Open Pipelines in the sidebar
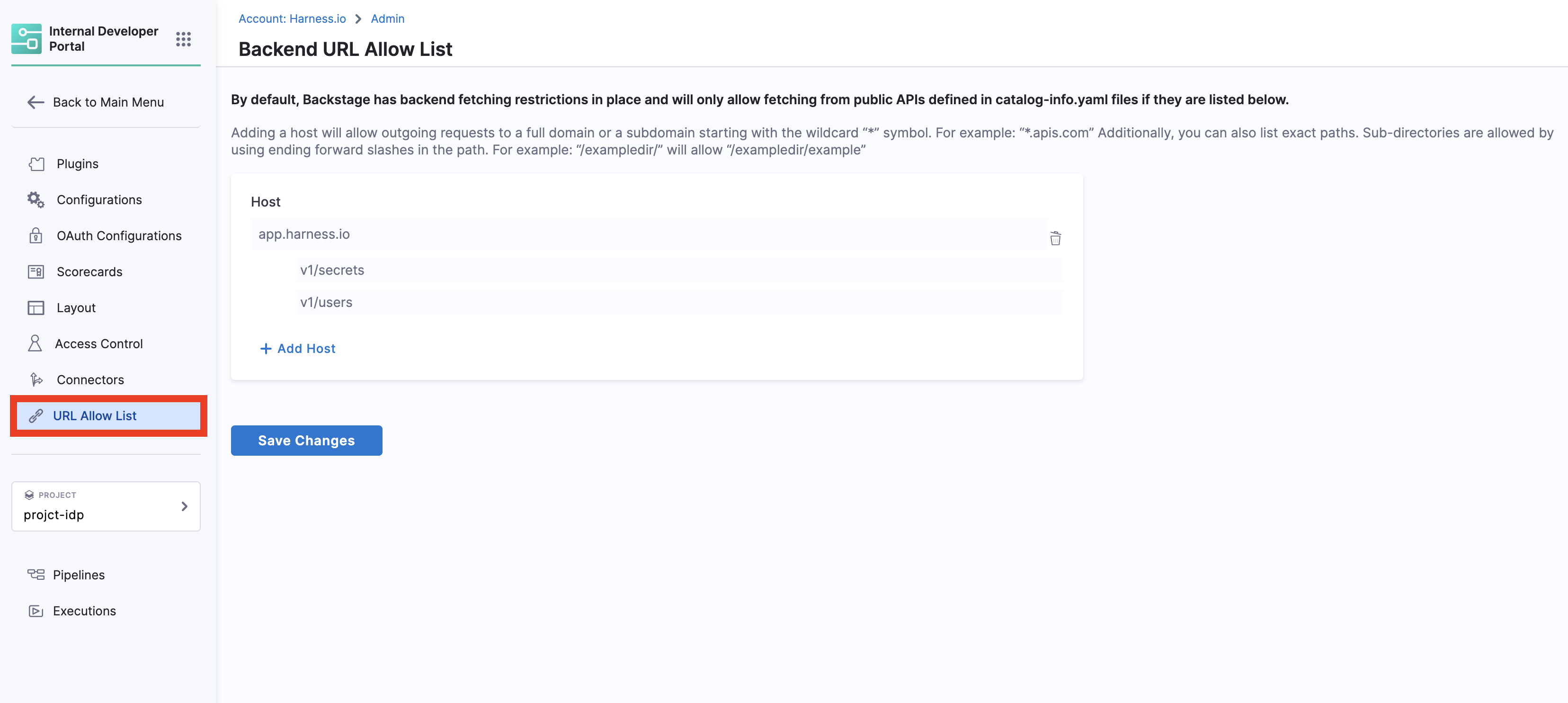Screen dimensions: 1568x703 point(79,575)
